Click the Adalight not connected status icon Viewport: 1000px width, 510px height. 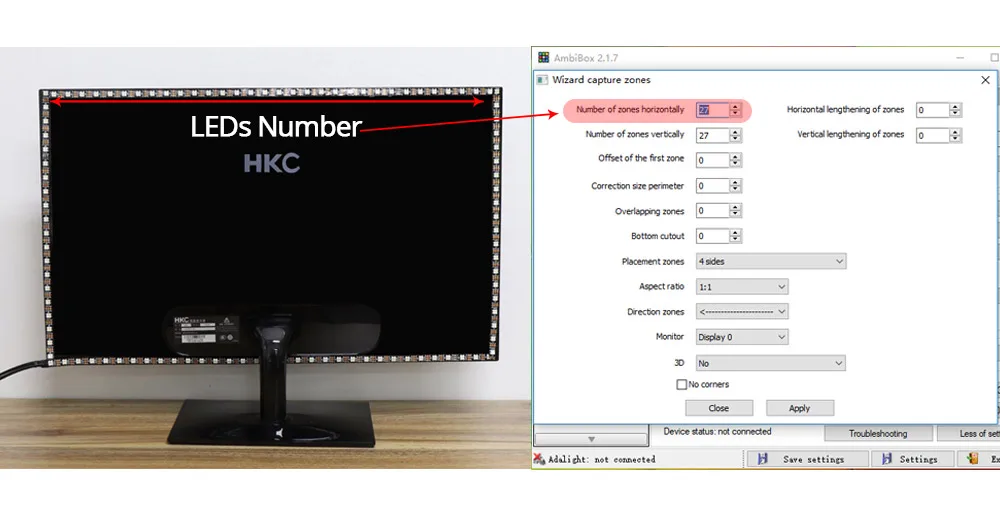[x=540, y=459]
